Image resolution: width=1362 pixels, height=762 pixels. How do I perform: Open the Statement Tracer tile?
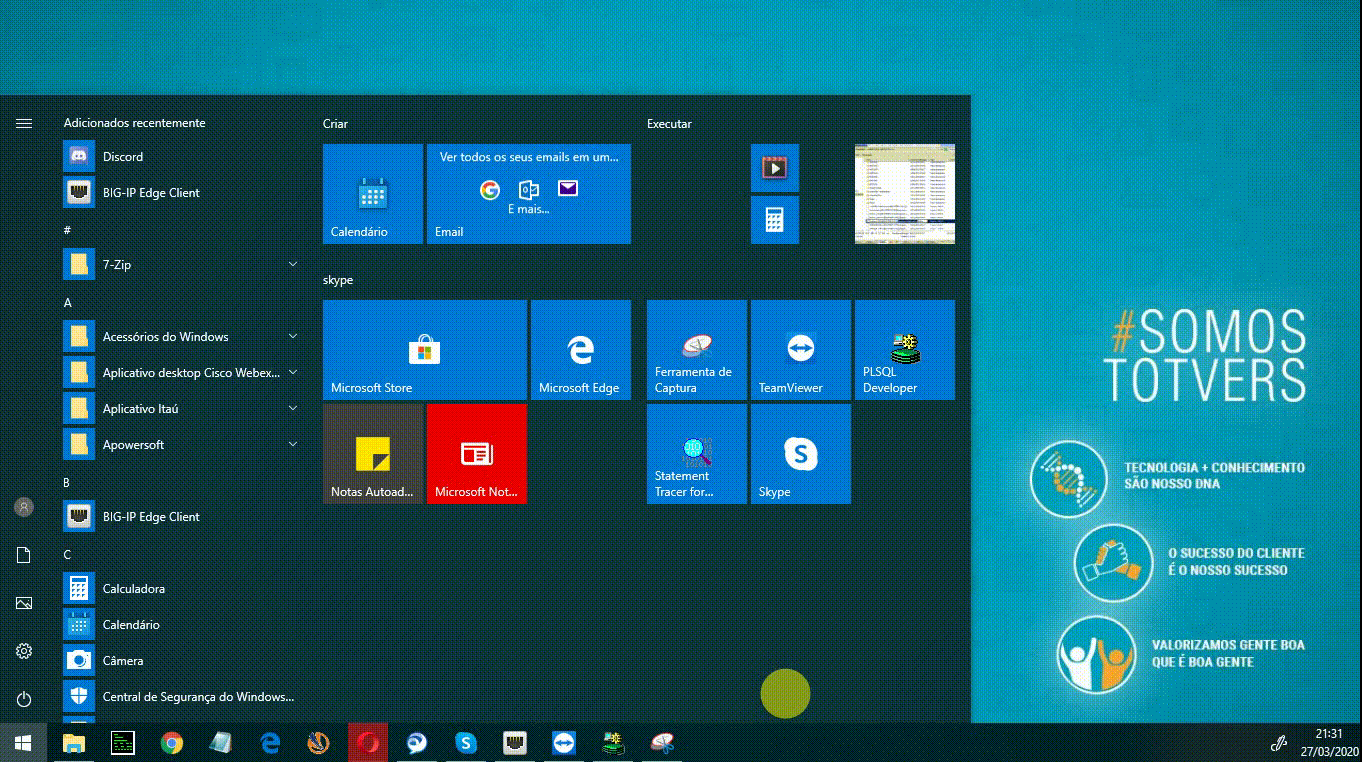coord(697,454)
